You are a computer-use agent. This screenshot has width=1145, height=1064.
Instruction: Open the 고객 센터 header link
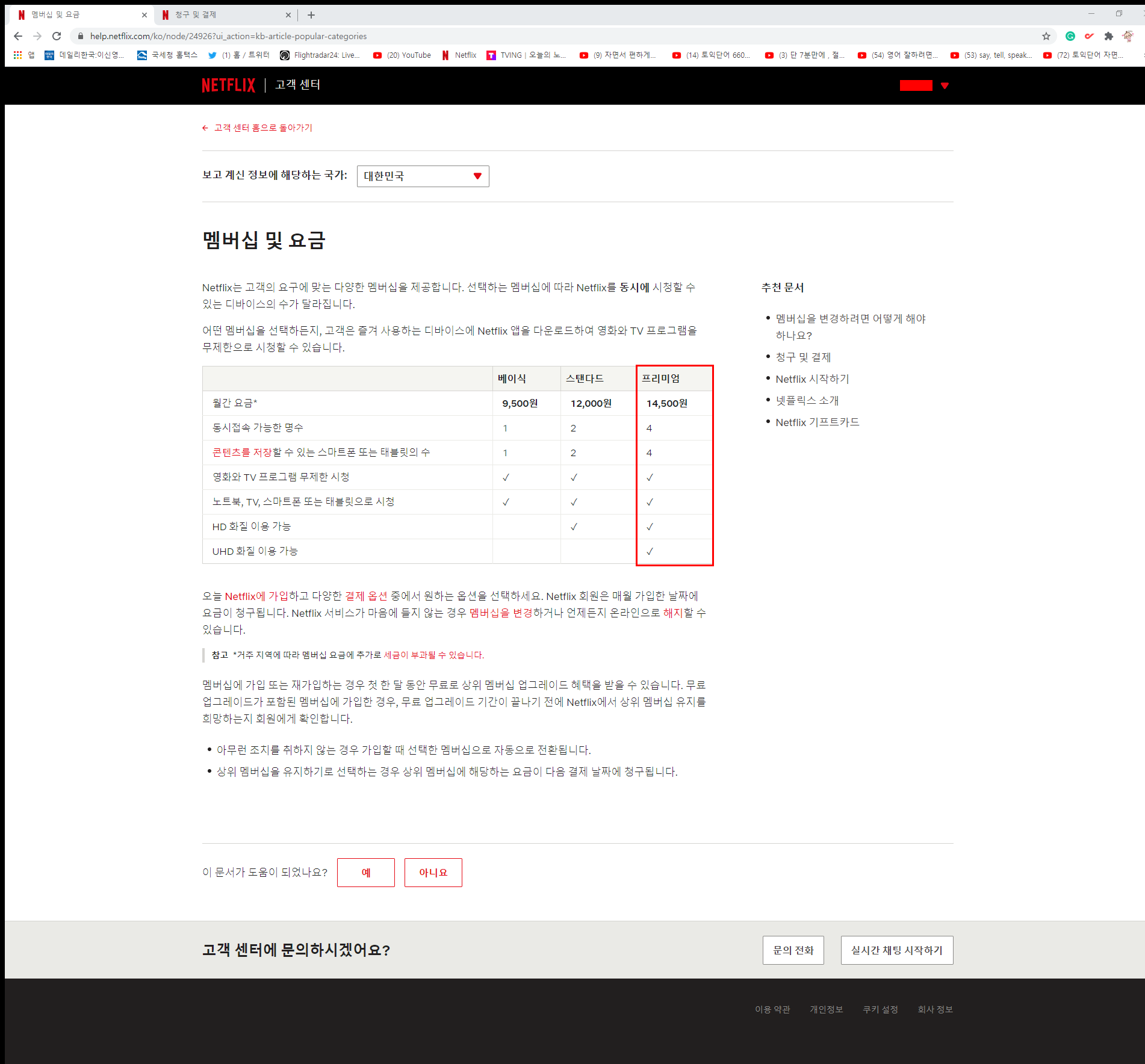(x=297, y=85)
